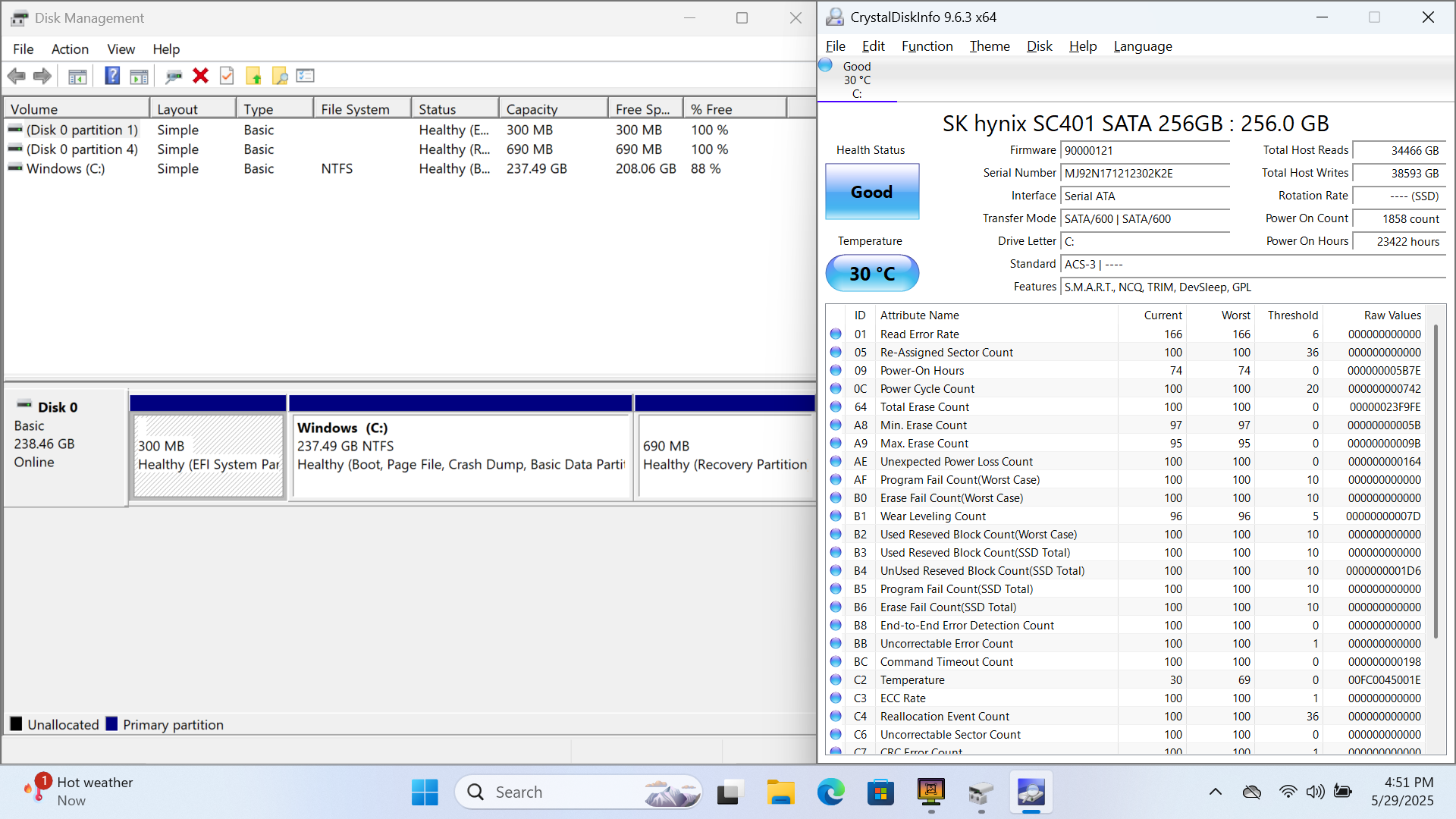Switch to Disk Management taskbar icon

coord(981,792)
